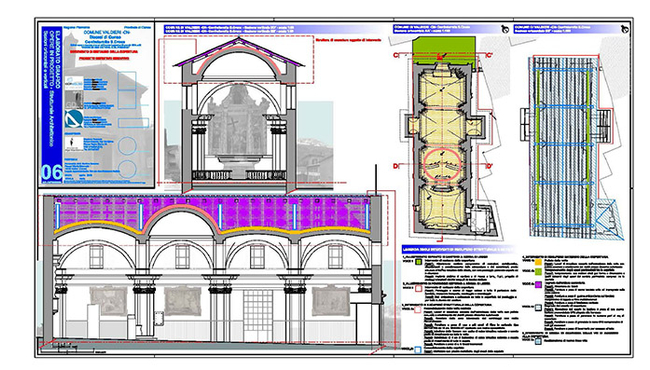The height and width of the screenshot is (370, 650).
Task: Click the upper blue stamp circle in the title block
Action: (x=127, y=146)
